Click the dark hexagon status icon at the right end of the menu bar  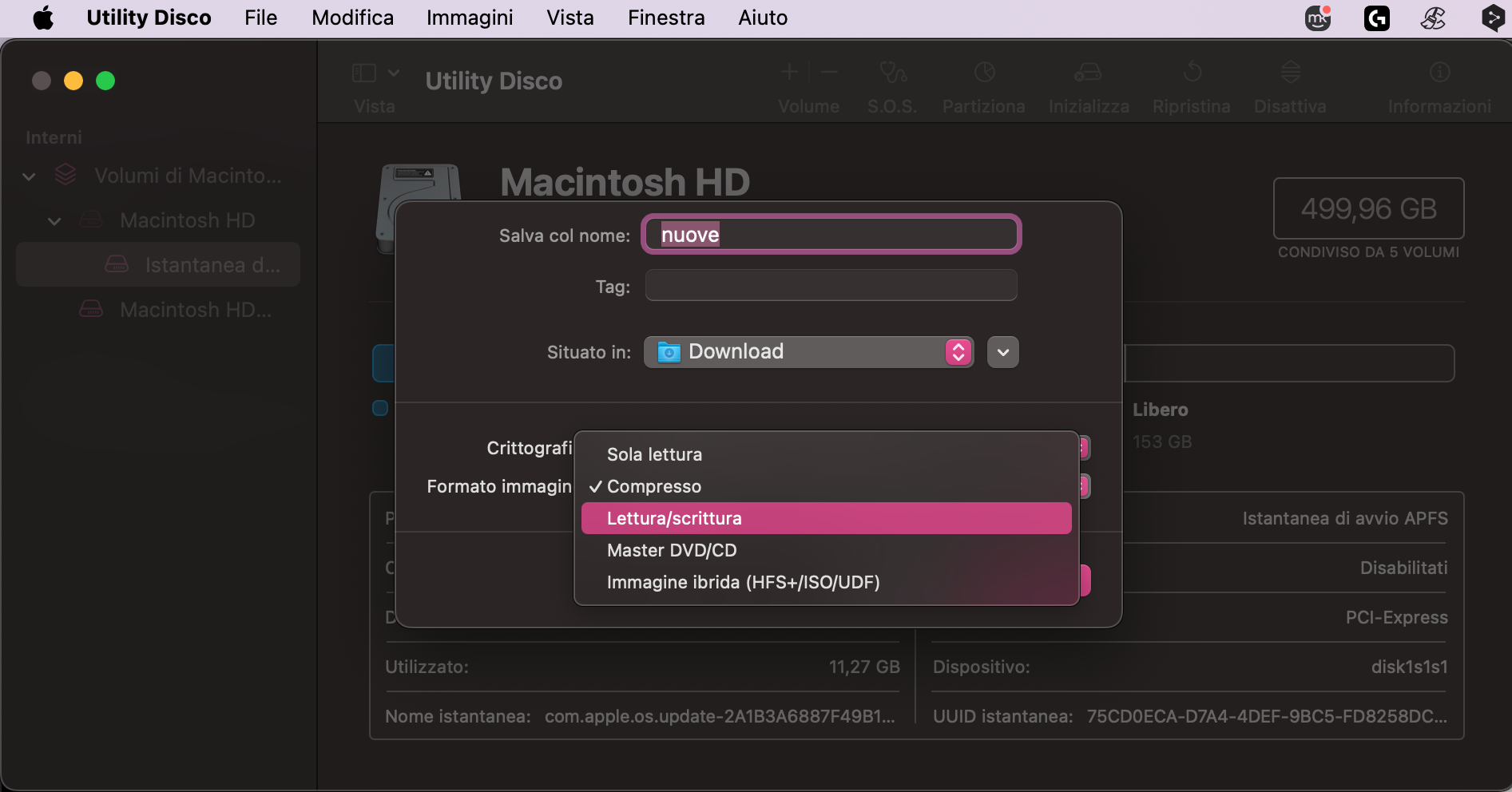(x=1492, y=18)
